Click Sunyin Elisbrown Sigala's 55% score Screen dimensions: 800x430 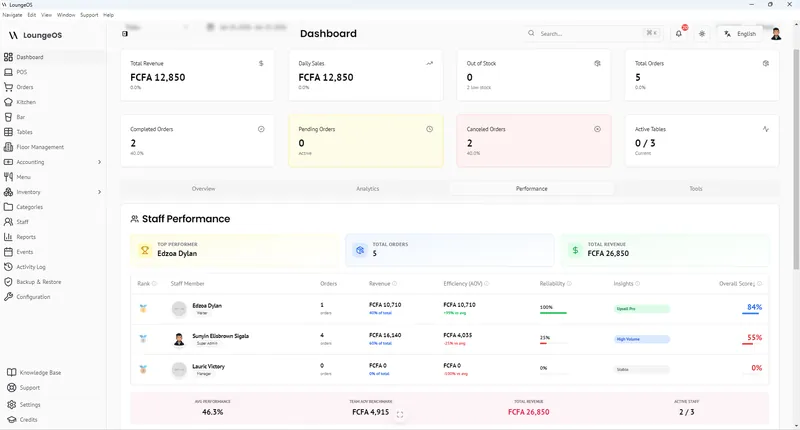click(x=754, y=338)
